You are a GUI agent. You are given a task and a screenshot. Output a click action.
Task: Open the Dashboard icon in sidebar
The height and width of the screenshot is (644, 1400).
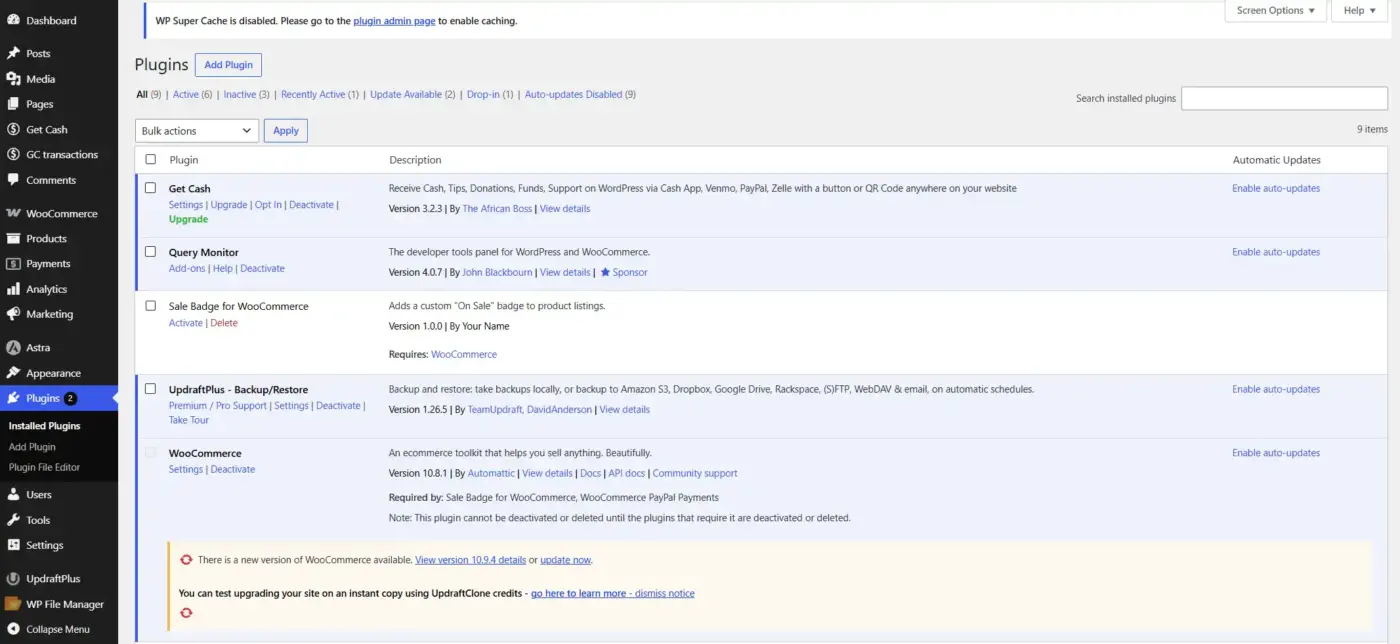tap(13, 20)
